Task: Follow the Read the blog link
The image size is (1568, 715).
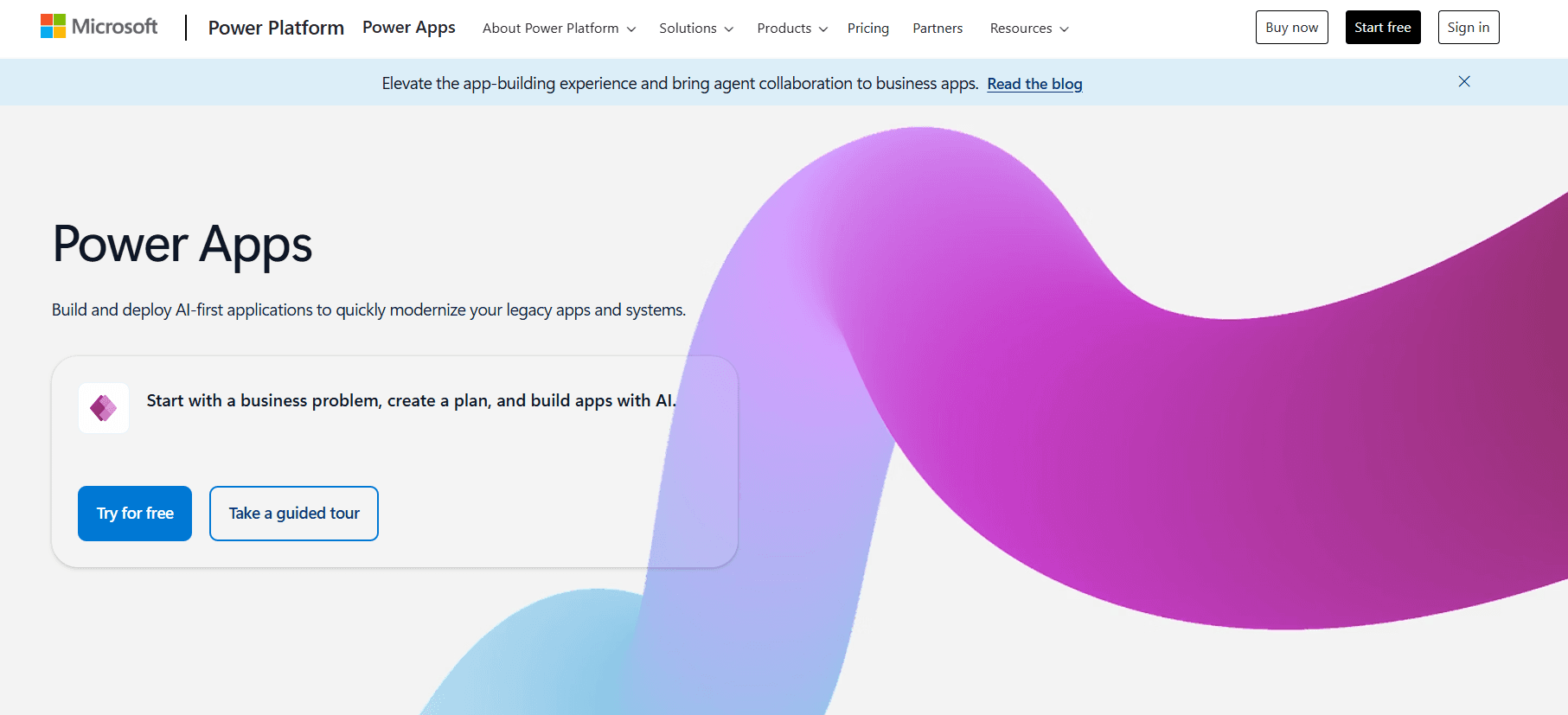Action: [1034, 84]
